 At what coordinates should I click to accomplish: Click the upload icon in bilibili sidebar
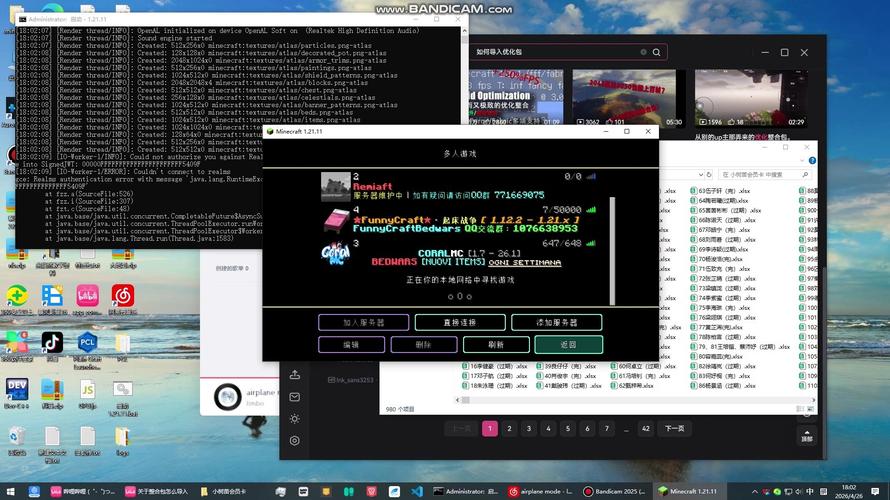tap(295, 375)
